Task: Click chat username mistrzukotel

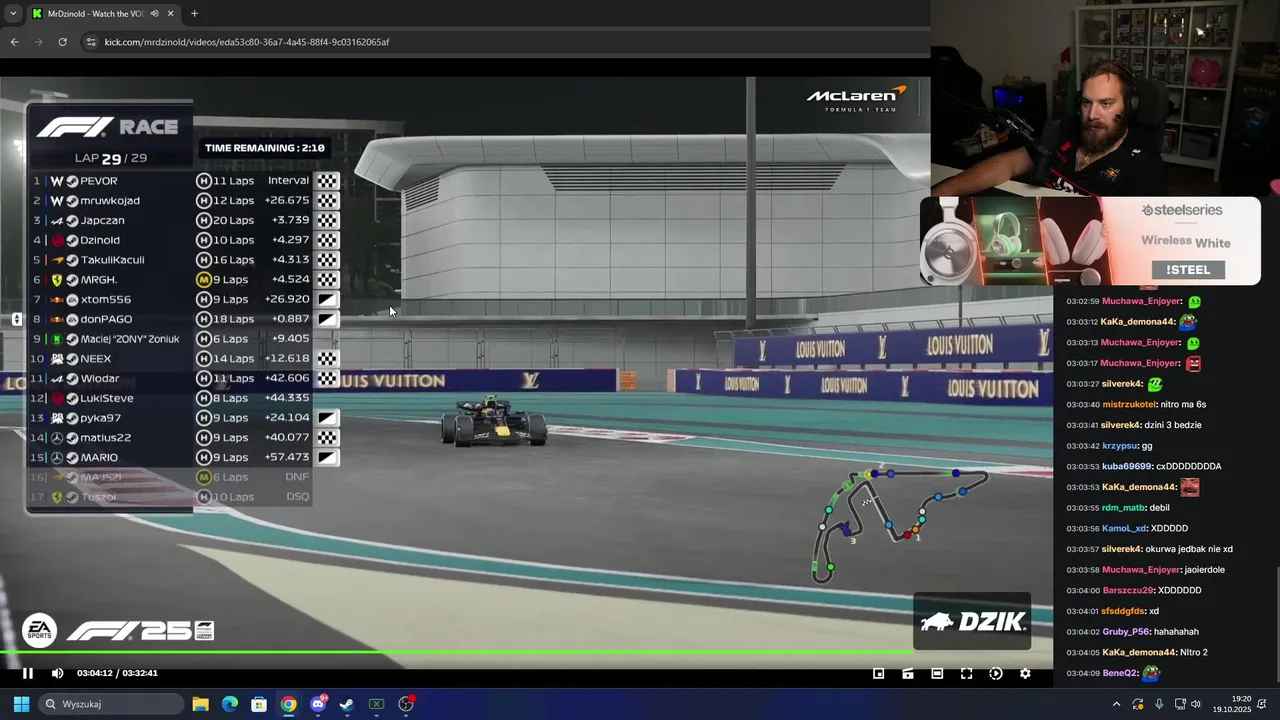Action: pos(1128,404)
